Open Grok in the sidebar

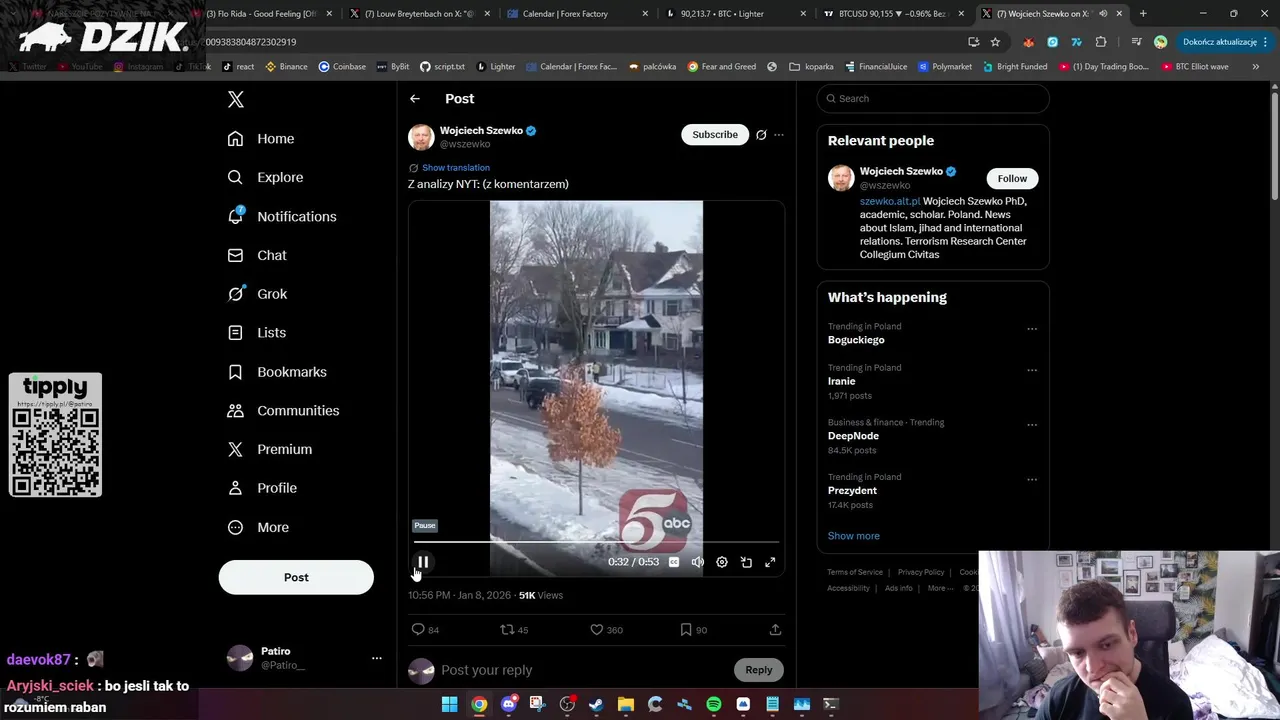[257, 294]
